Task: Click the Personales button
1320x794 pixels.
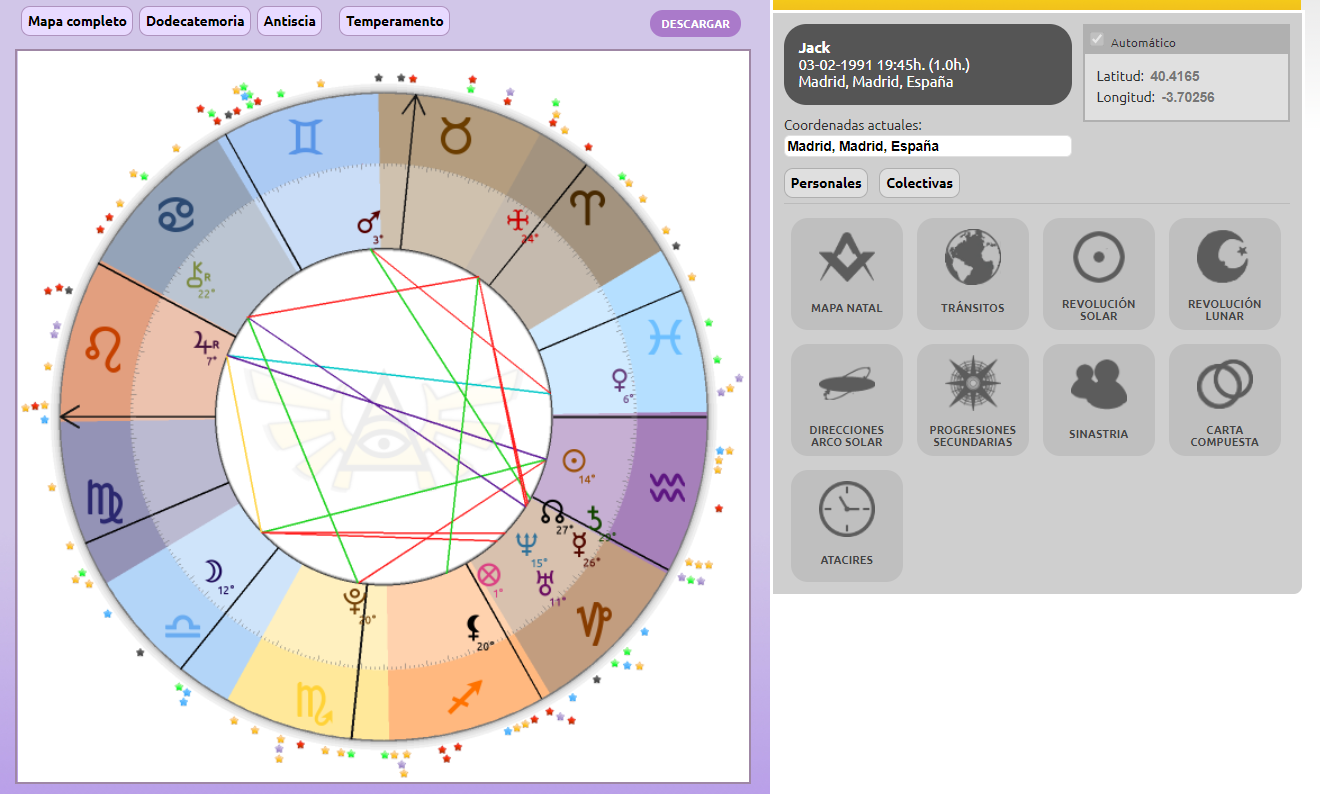Action: (x=825, y=183)
